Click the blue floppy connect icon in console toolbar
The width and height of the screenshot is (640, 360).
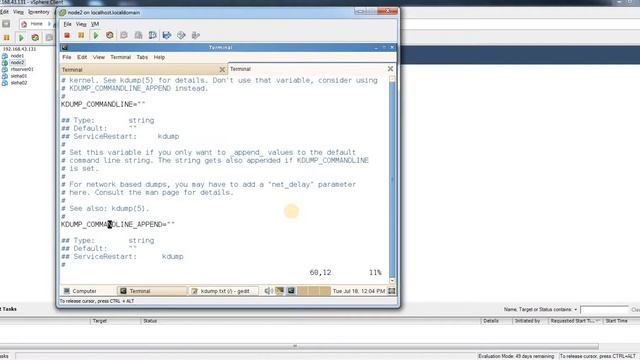coord(167,36)
